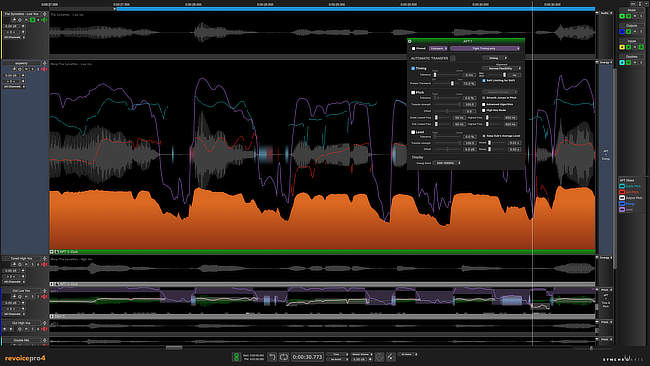
Task: Click green speaker icon on Flat Dynamics track
Action: [x=44, y=20]
